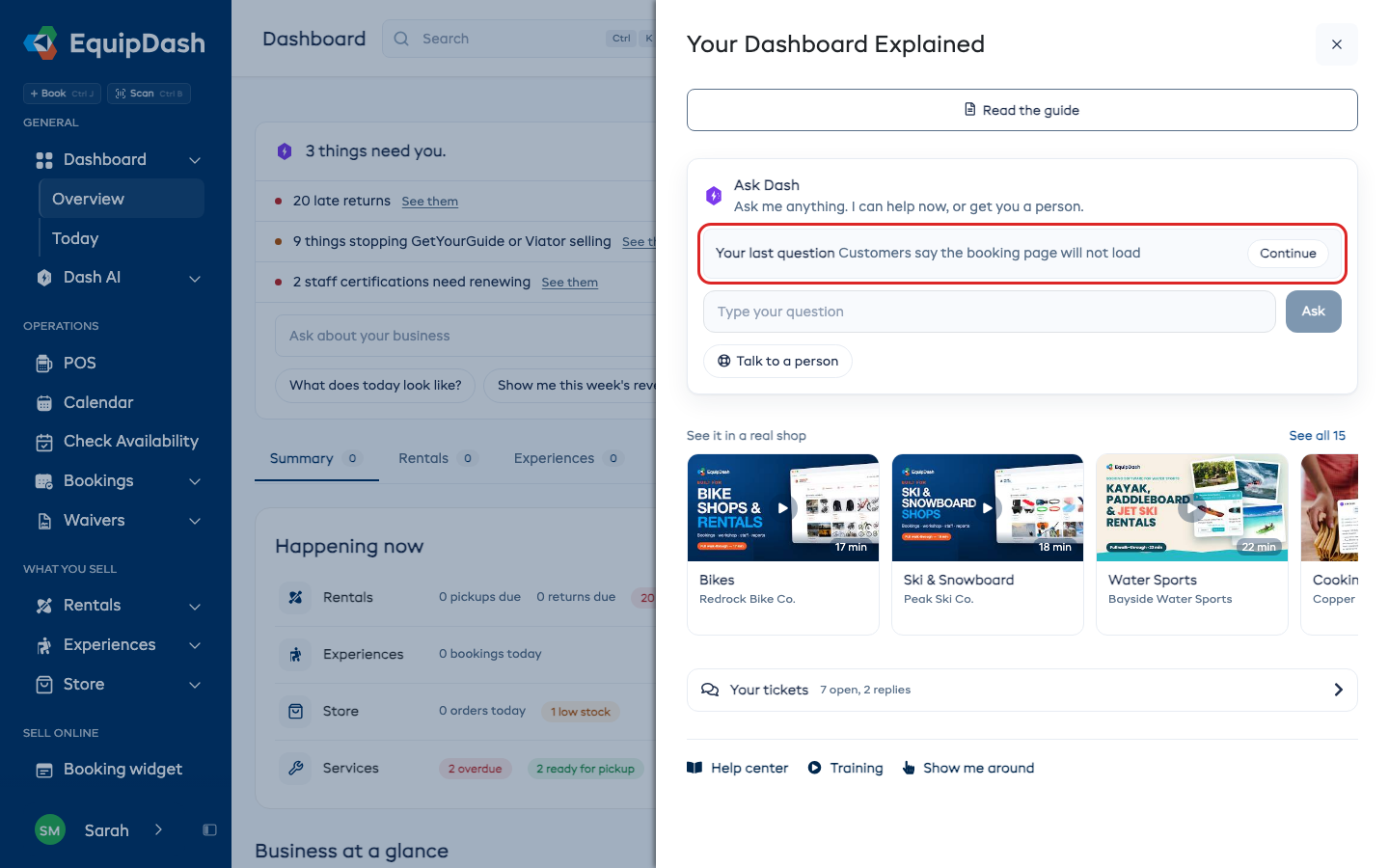The image size is (1389, 868).
Task: Click the Book button in sidebar
Action: click(62, 94)
